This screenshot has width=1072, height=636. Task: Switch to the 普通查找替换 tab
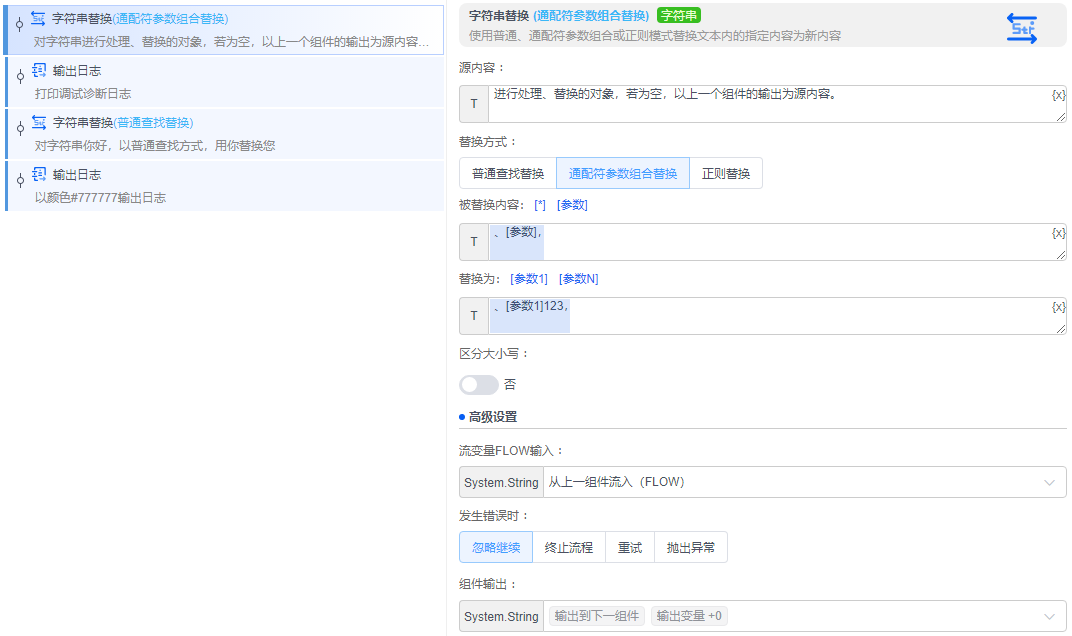point(507,172)
